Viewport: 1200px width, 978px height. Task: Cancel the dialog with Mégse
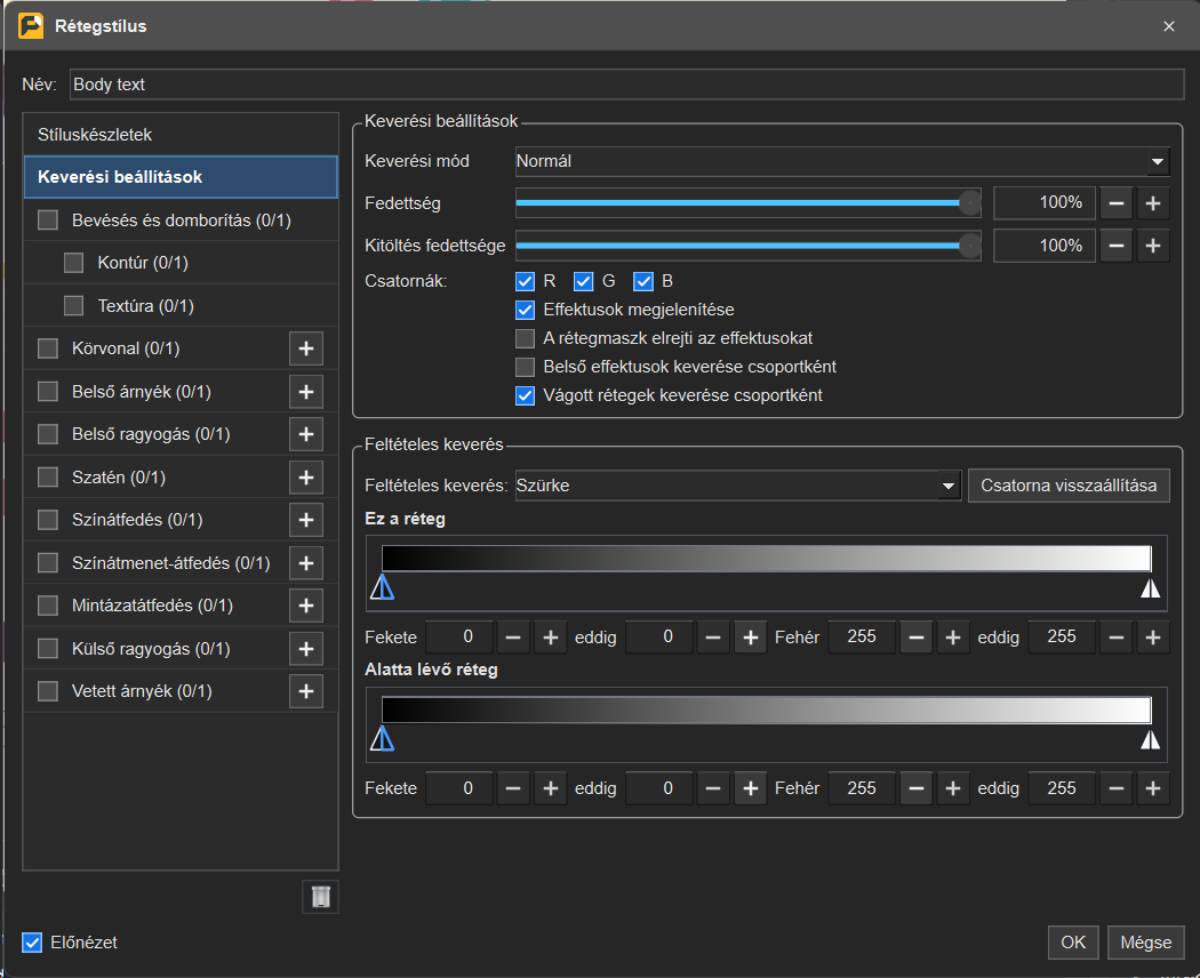pyautogui.click(x=1145, y=942)
